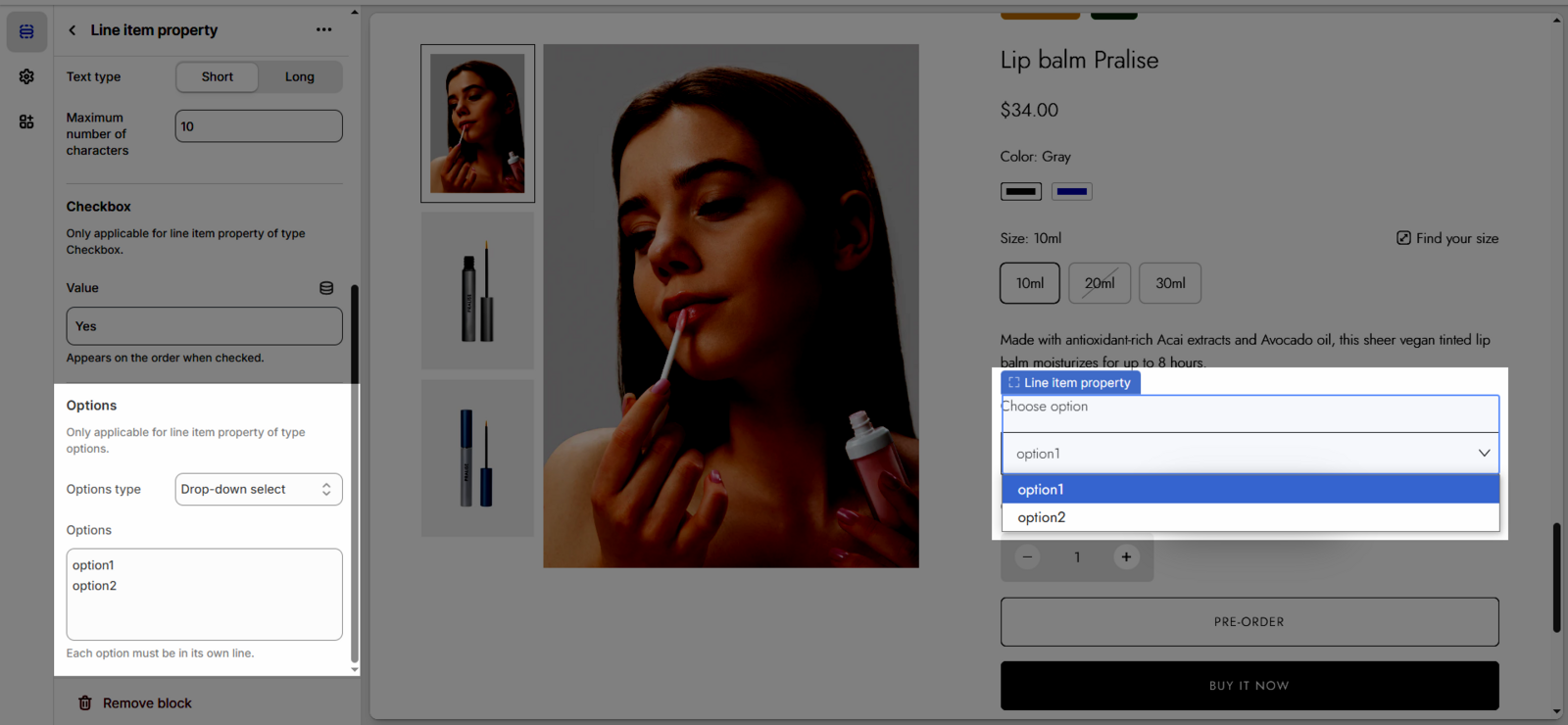
Task: Open the Options type Drop-down select
Action: (x=258, y=490)
